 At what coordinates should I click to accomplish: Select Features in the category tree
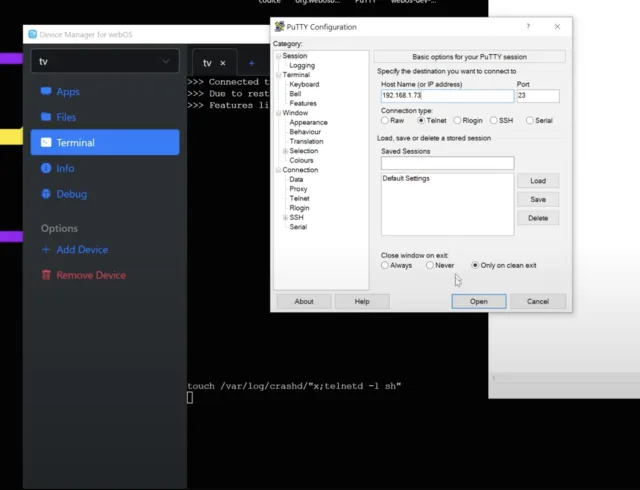(x=303, y=103)
